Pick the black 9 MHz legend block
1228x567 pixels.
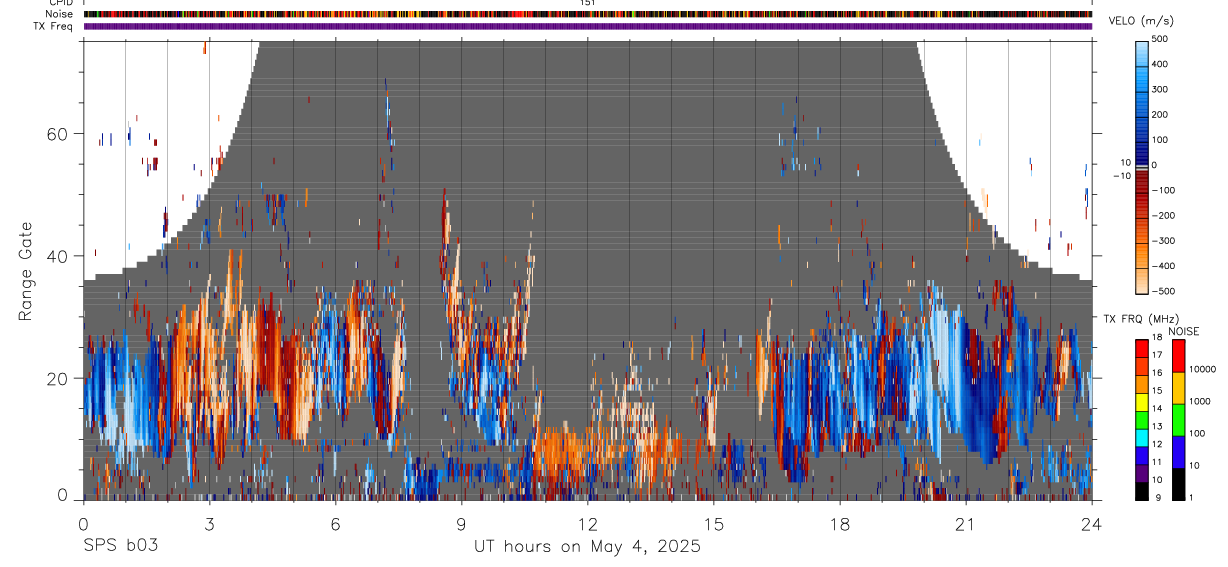pos(1142,490)
